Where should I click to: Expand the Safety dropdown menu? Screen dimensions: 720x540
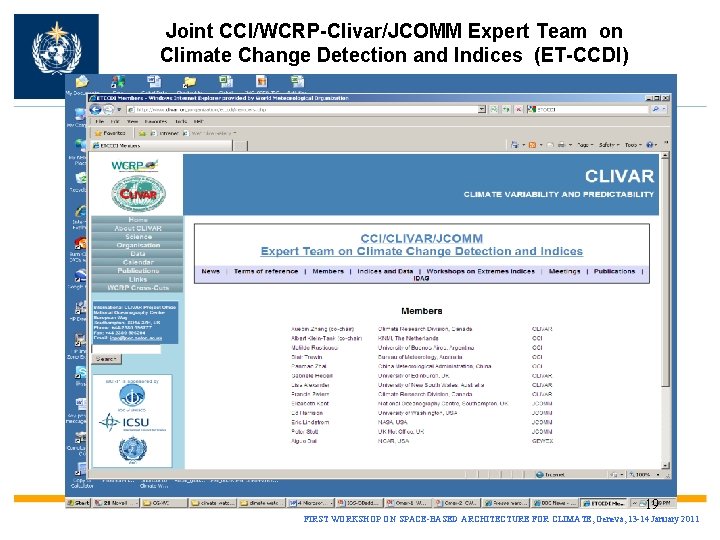pos(609,145)
